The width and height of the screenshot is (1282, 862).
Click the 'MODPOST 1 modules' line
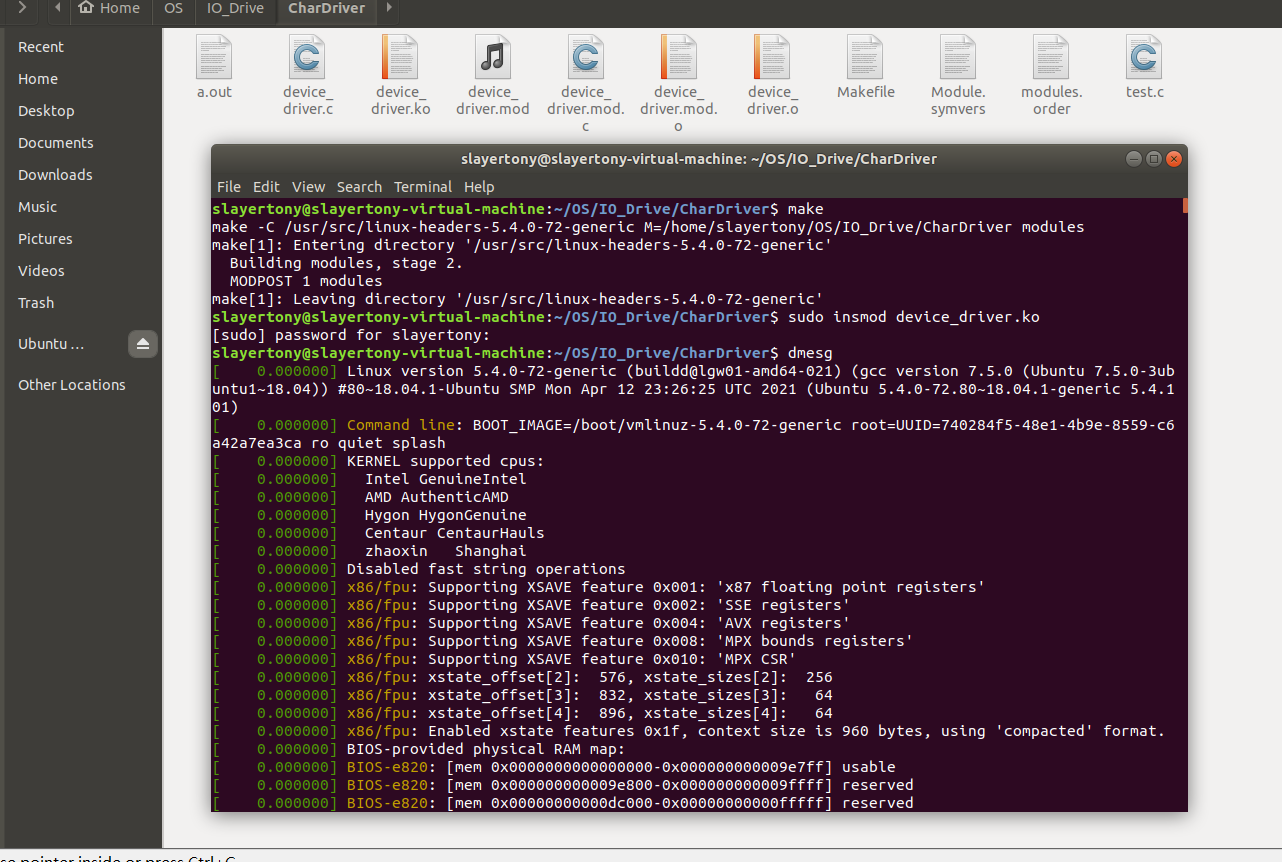(306, 281)
